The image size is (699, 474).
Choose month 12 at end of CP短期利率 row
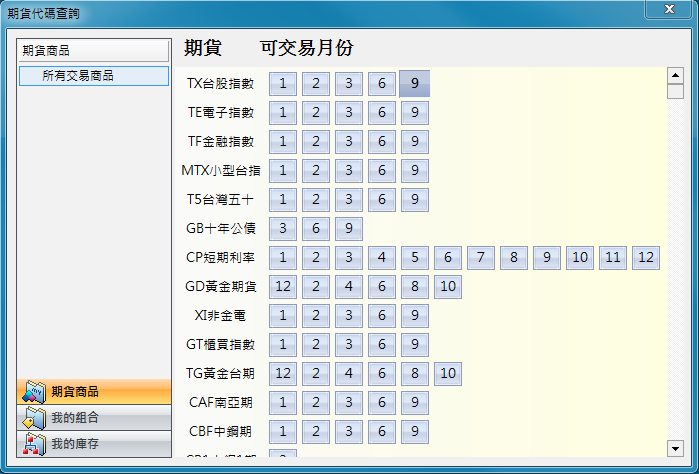[646, 258]
